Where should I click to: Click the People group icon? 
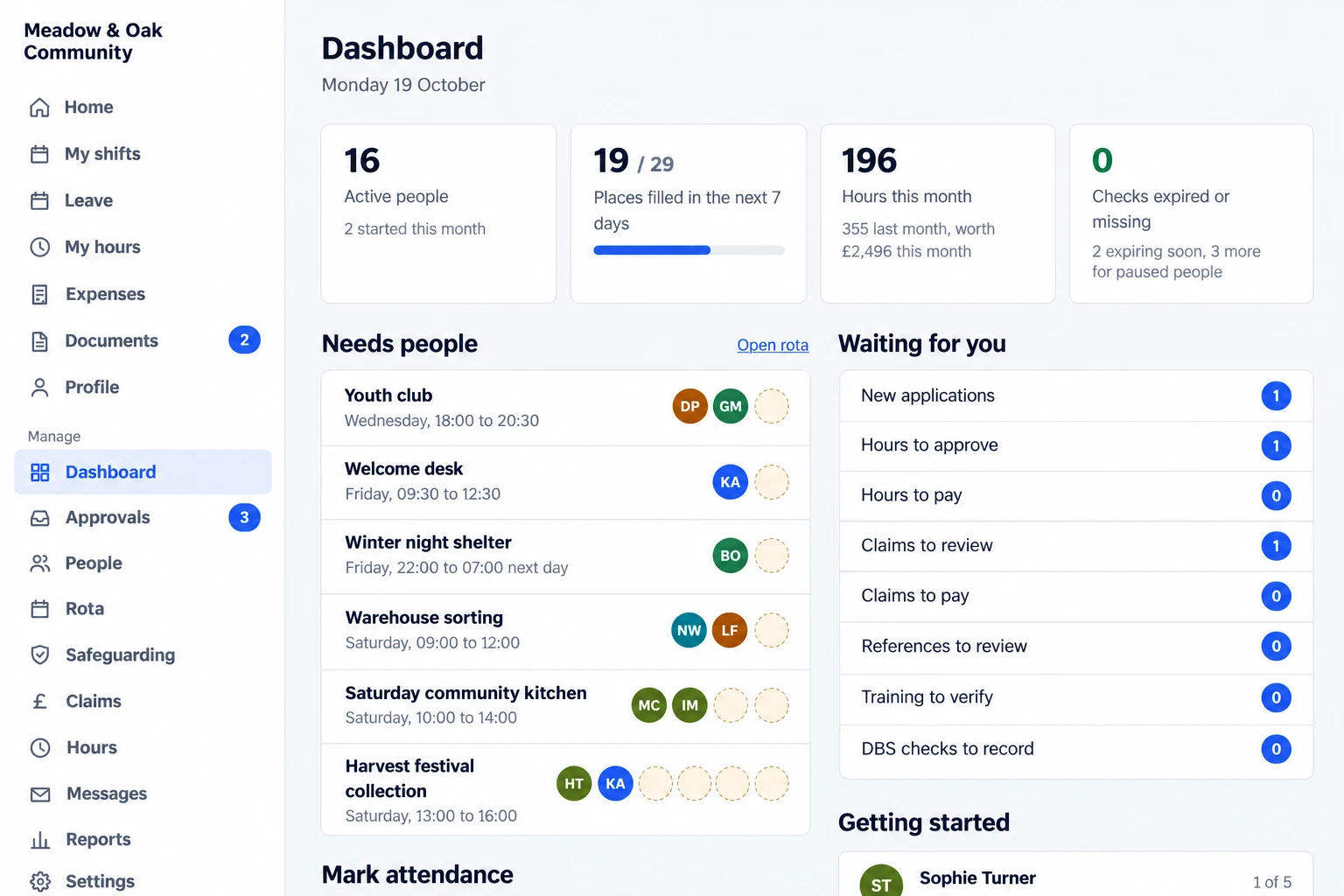(x=40, y=563)
